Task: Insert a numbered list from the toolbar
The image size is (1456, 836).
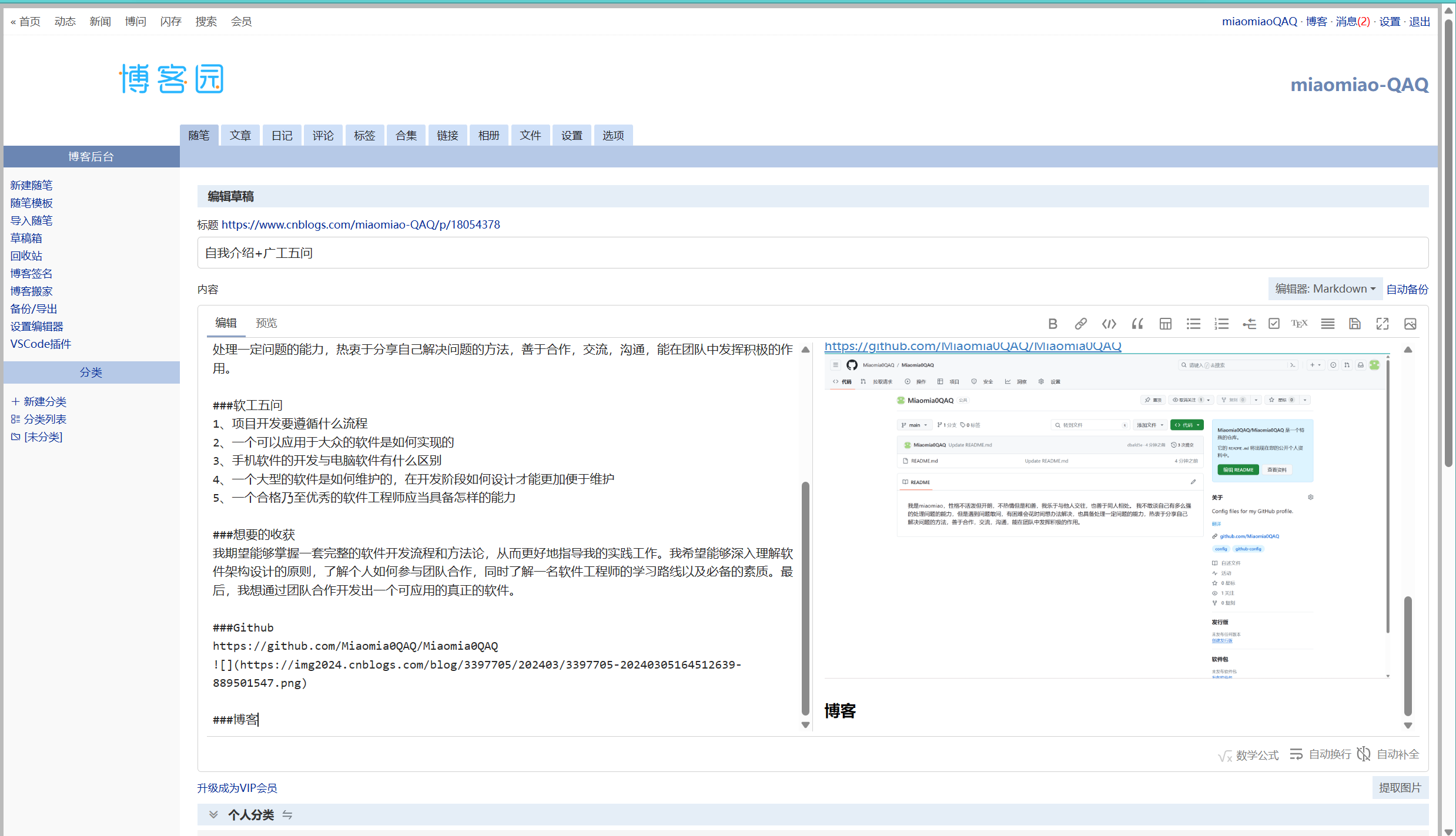Action: tap(1221, 324)
